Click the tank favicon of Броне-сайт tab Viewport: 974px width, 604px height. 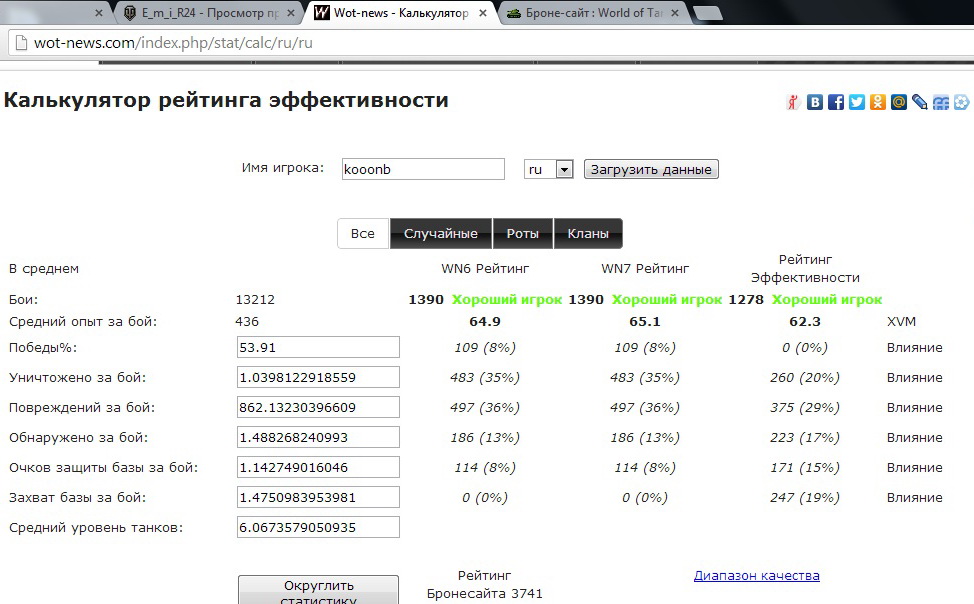tap(514, 13)
